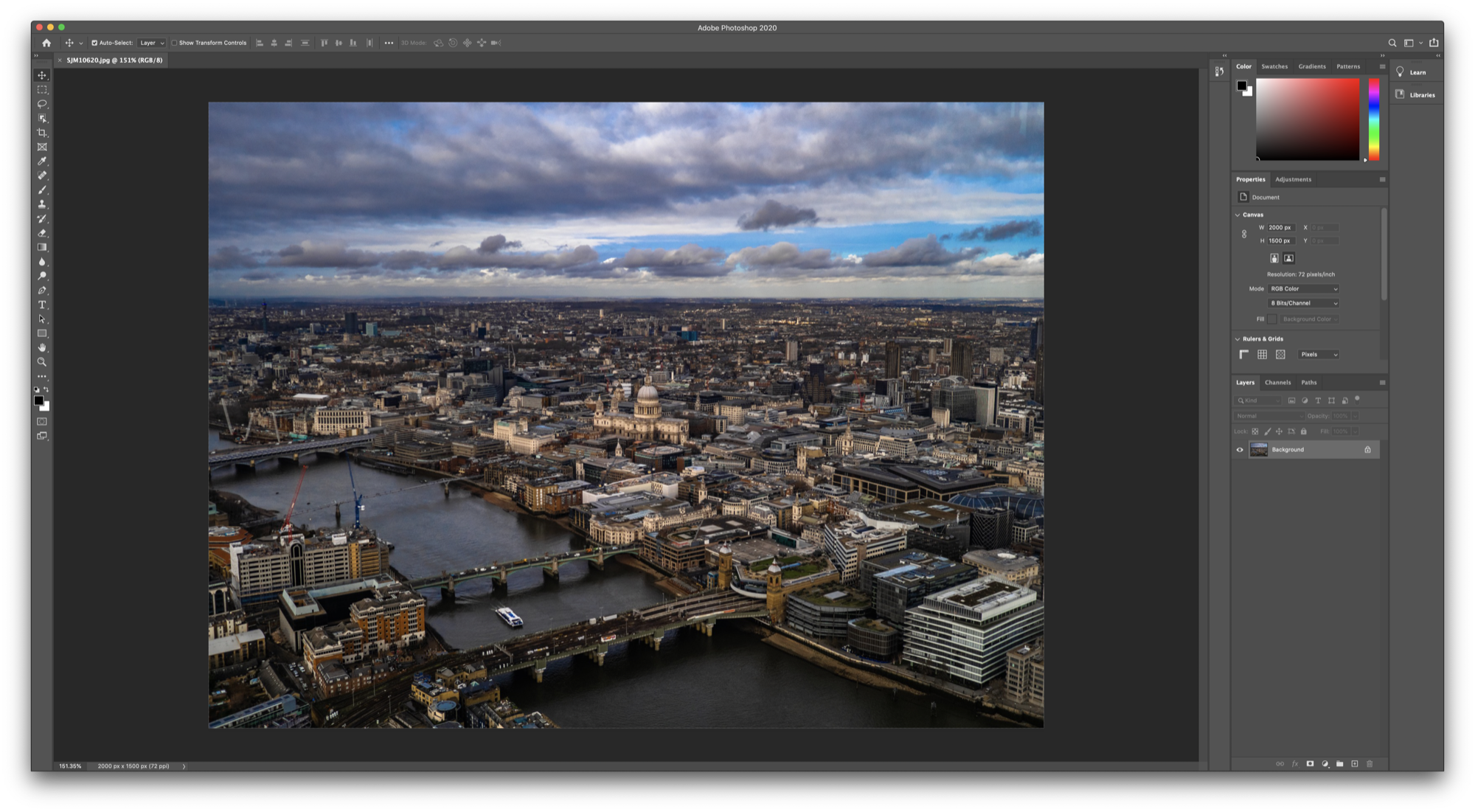Open the Libraries panel
The height and width of the screenshot is (812, 1475).
coord(1417,95)
